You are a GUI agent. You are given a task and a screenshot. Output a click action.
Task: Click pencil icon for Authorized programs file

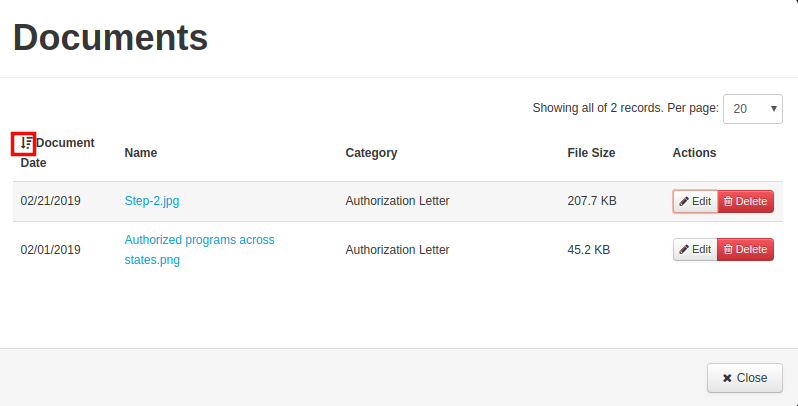[684, 249]
